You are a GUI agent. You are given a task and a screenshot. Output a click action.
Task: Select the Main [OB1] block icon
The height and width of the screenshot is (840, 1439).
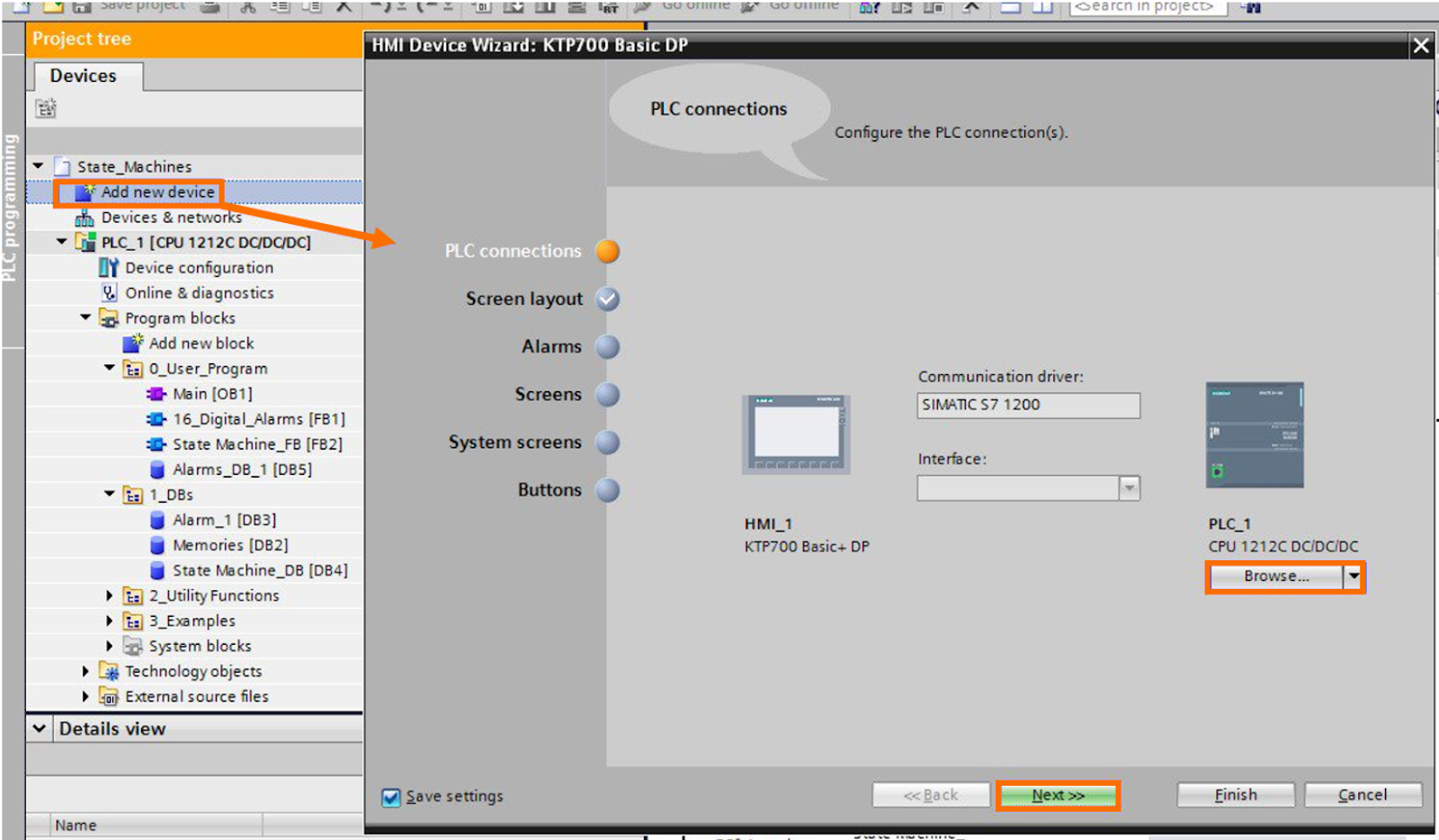point(156,394)
